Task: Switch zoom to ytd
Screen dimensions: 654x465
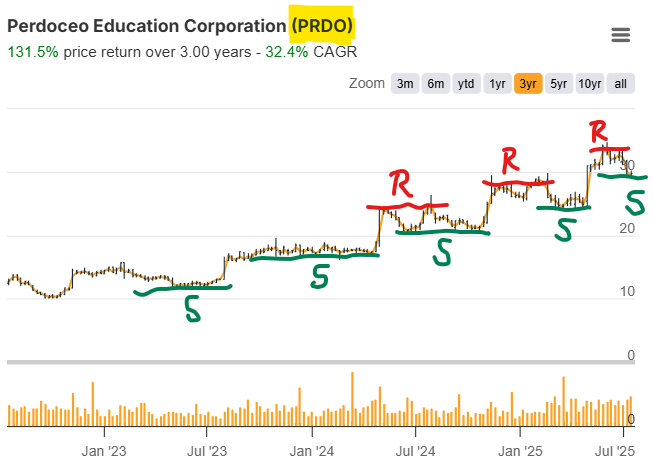Action: click(x=466, y=84)
